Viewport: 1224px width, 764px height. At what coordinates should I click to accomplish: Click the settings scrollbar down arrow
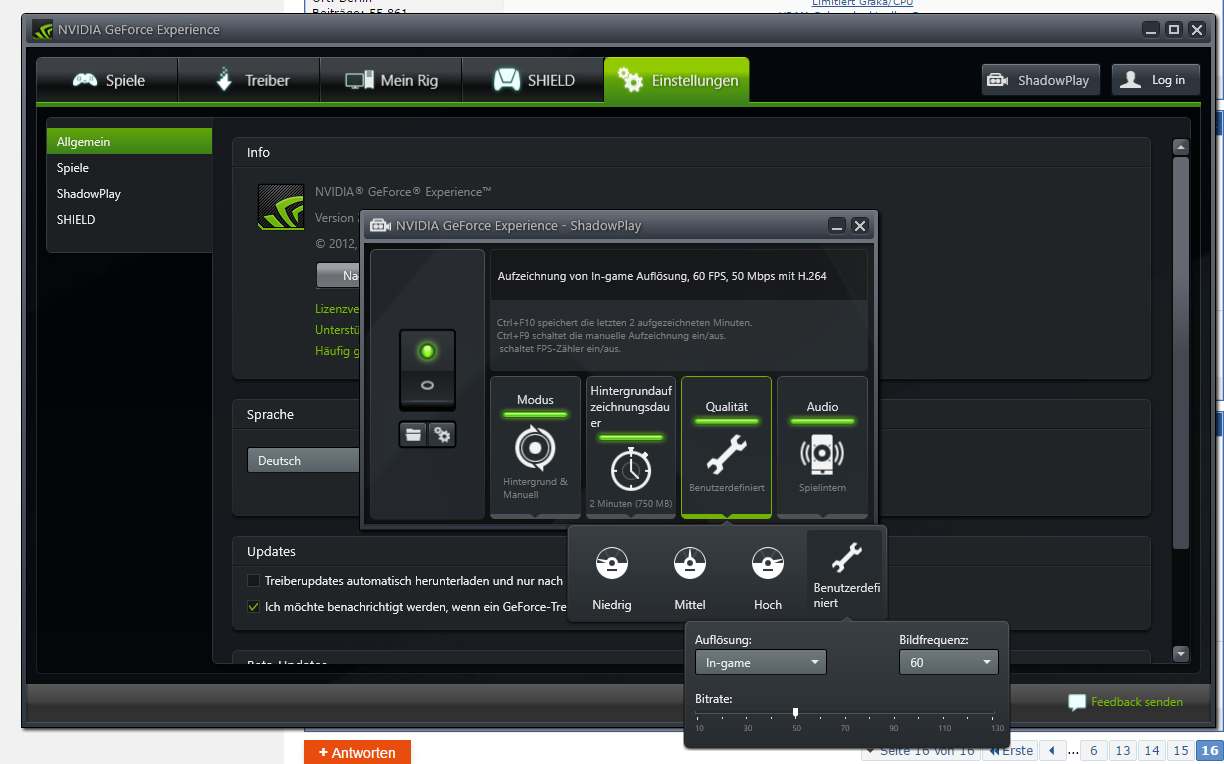click(1181, 654)
